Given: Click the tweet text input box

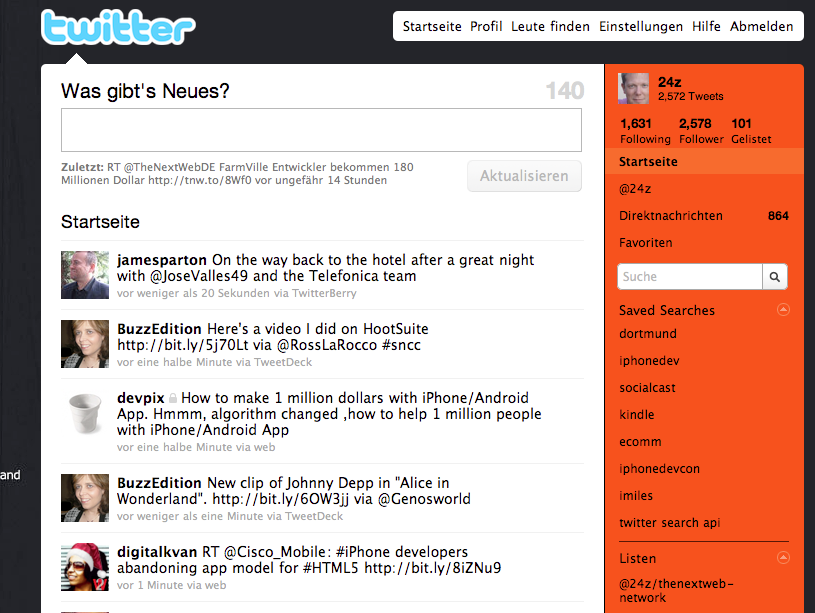Looking at the screenshot, I should pos(321,130).
